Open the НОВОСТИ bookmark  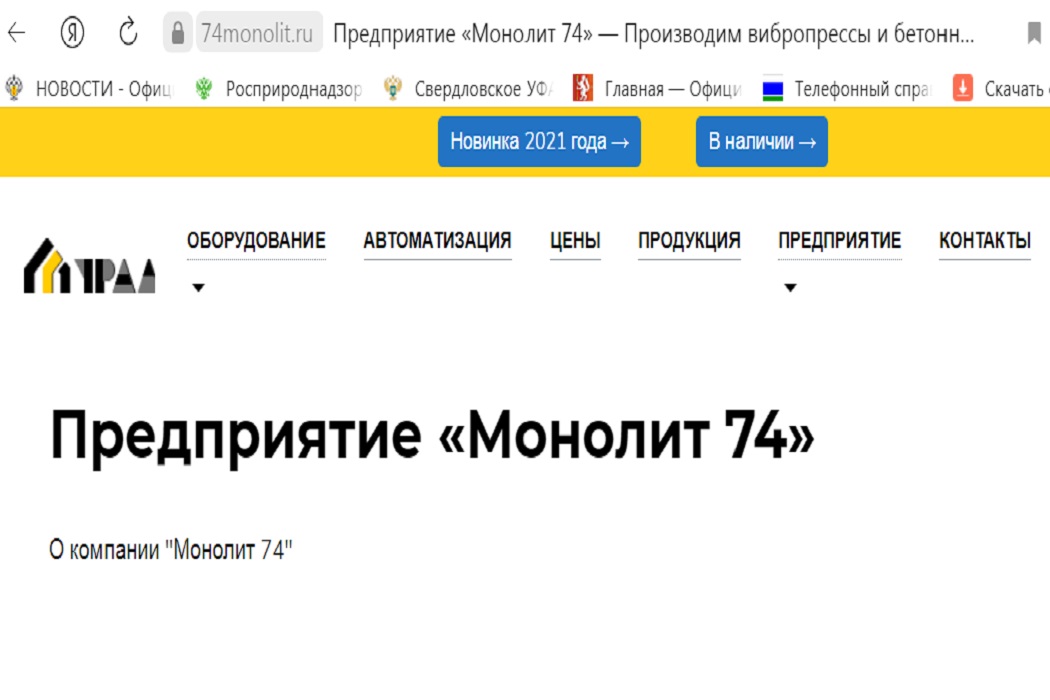point(89,89)
